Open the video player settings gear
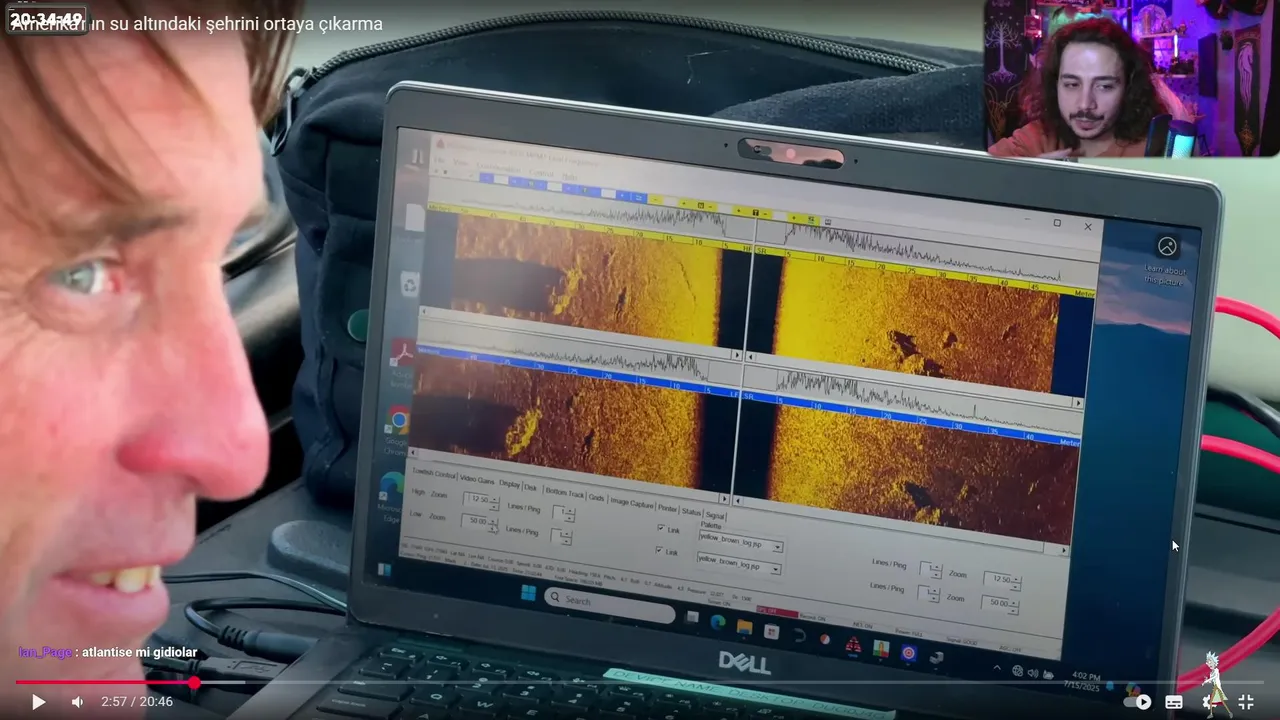This screenshot has height=720, width=1280. point(1210,702)
